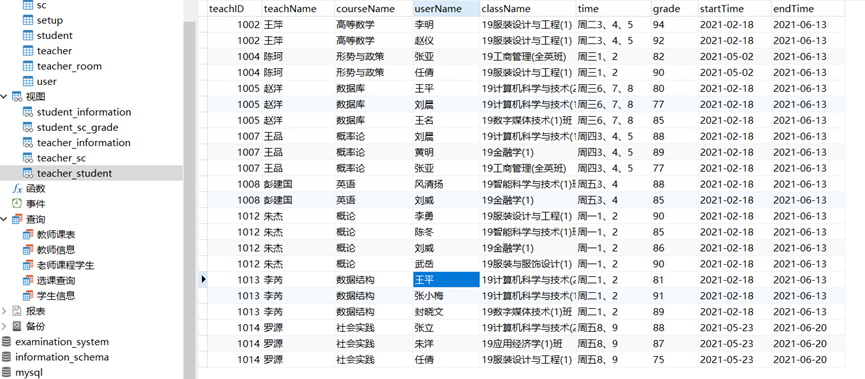Select the userName cell 风清扬
Image resolution: width=865 pixels, height=379 pixels.
tap(446, 184)
